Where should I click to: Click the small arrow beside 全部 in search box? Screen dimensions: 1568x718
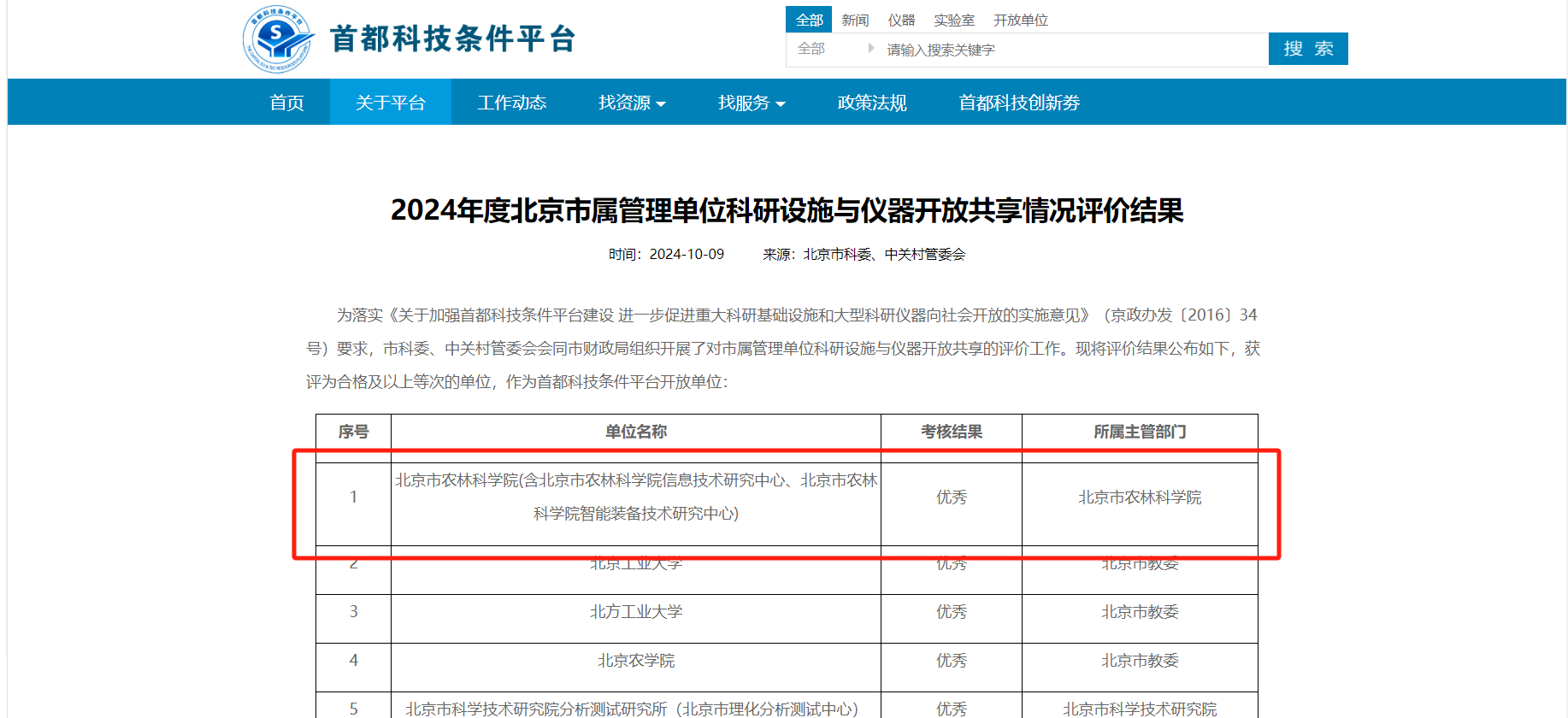pos(870,49)
